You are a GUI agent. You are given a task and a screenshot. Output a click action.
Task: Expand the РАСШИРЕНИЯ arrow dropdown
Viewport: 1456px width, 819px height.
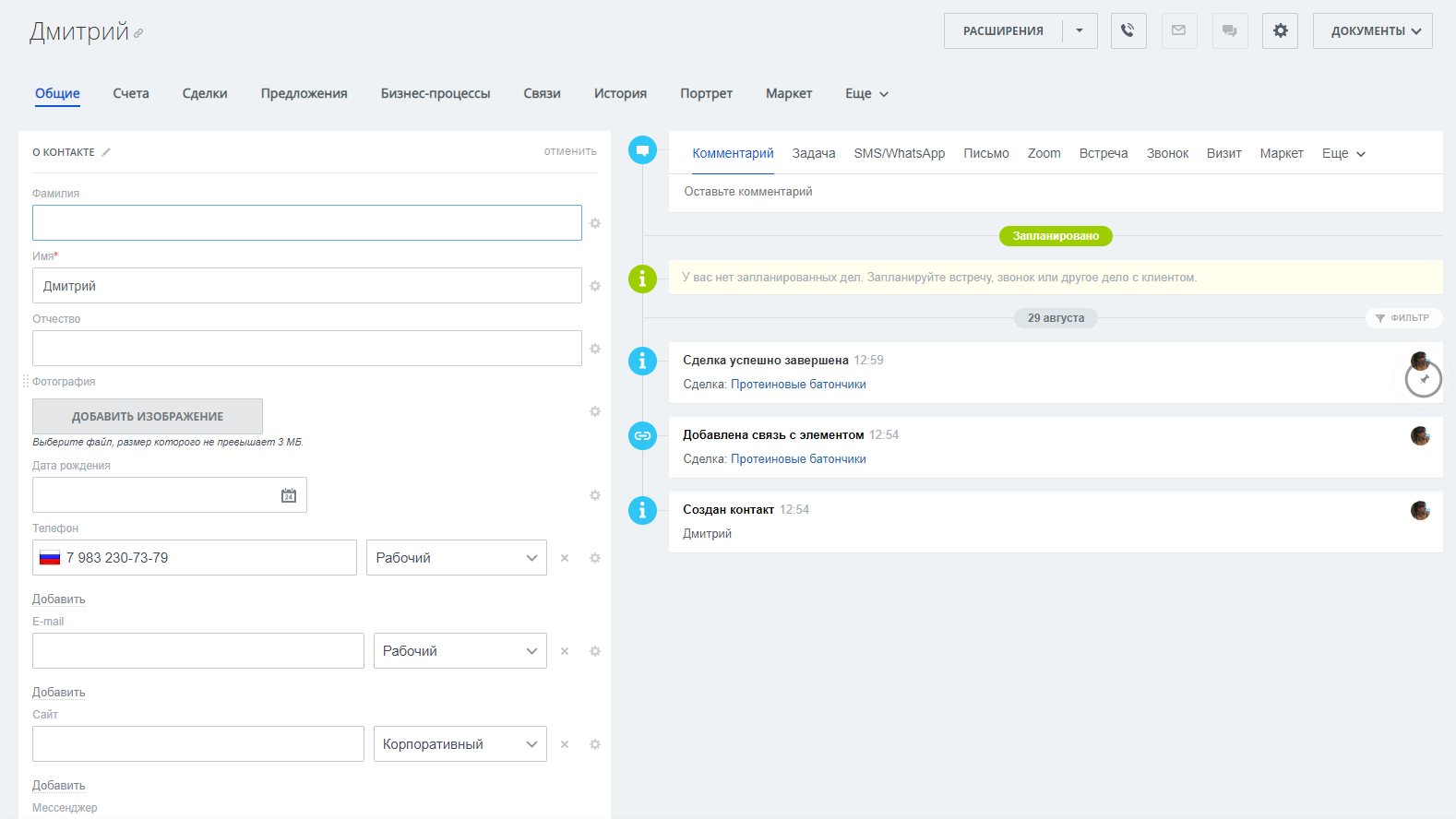point(1080,30)
